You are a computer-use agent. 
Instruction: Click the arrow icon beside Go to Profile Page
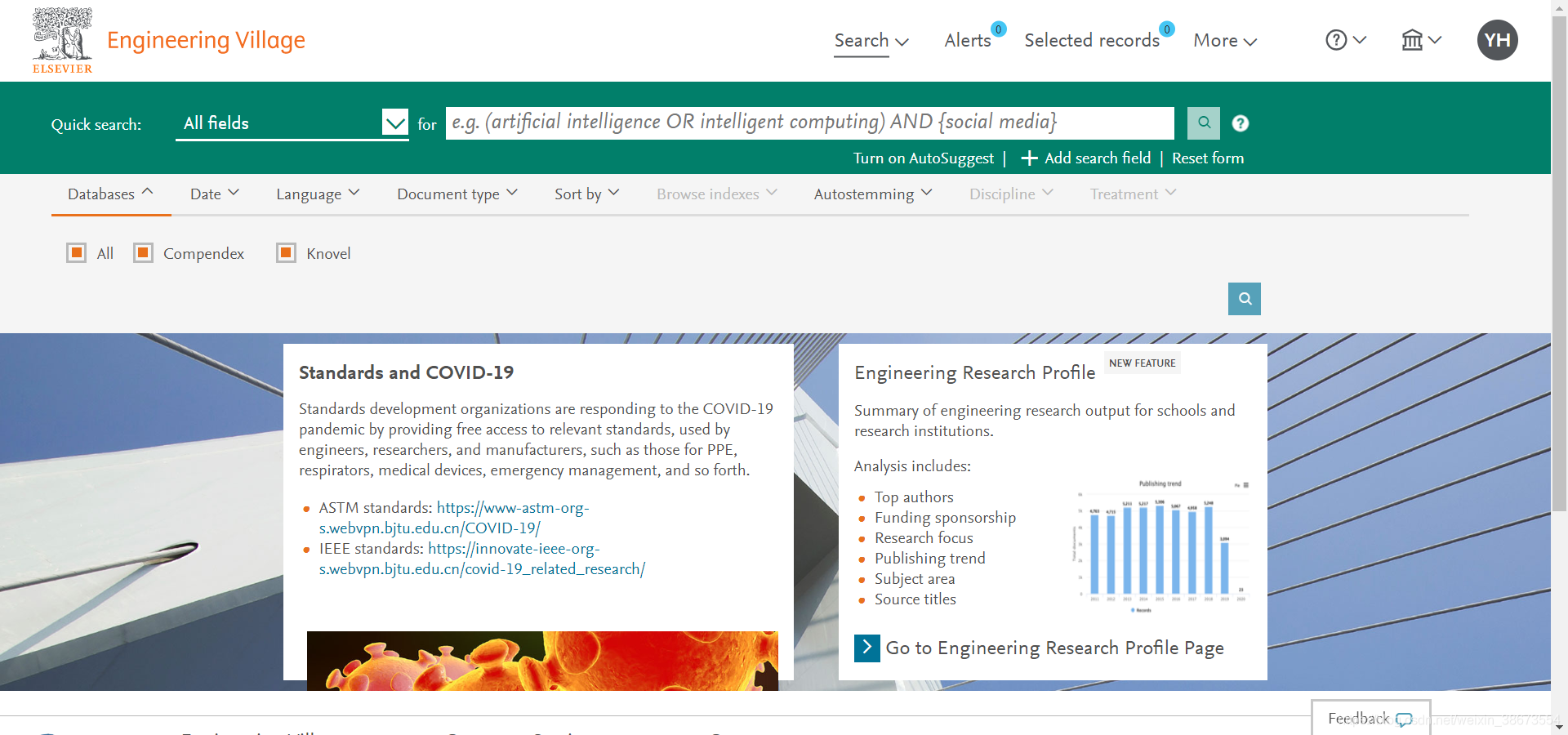click(867, 648)
